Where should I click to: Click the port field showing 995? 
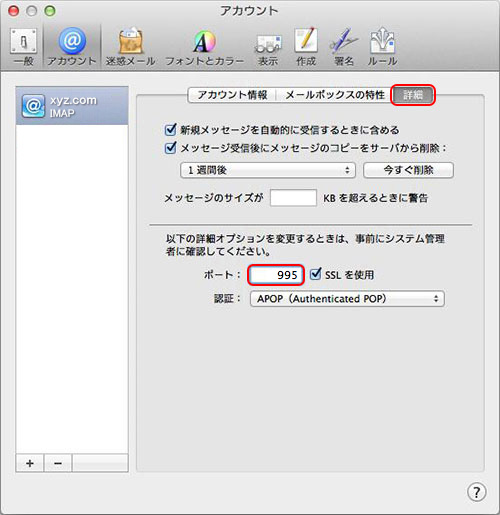click(x=276, y=275)
